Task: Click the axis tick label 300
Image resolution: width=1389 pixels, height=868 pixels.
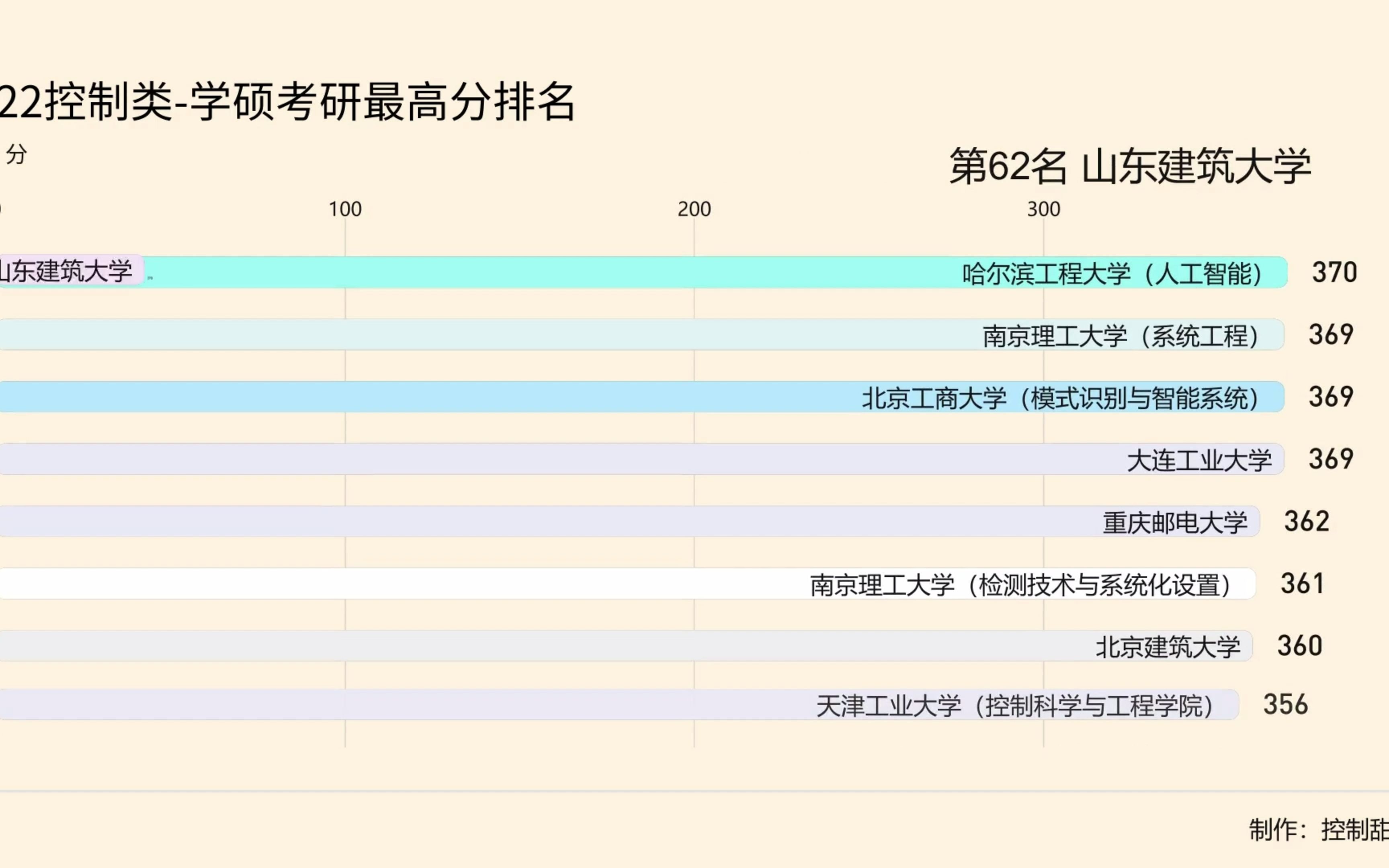Action: coord(1043,209)
